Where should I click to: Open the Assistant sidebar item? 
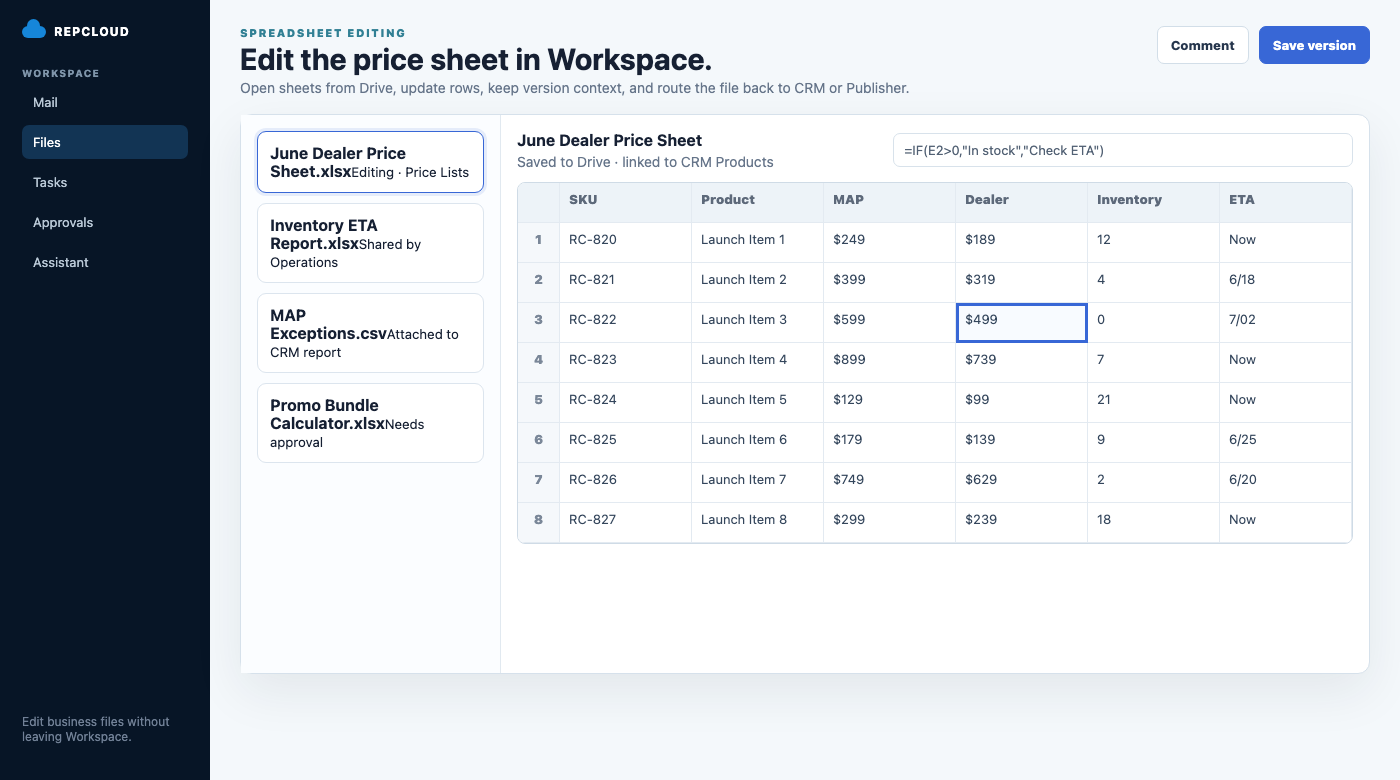tap(105, 262)
